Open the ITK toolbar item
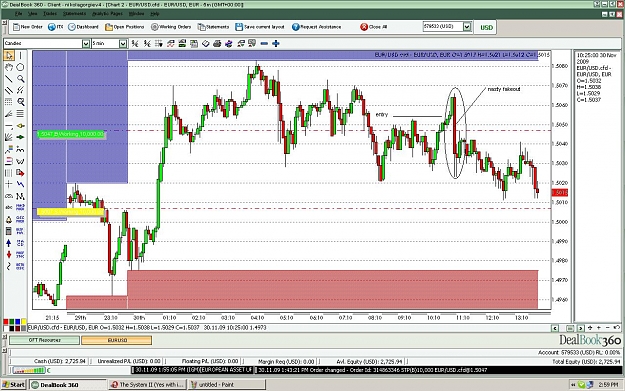This screenshot has width=625, height=391. click(55, 27)
